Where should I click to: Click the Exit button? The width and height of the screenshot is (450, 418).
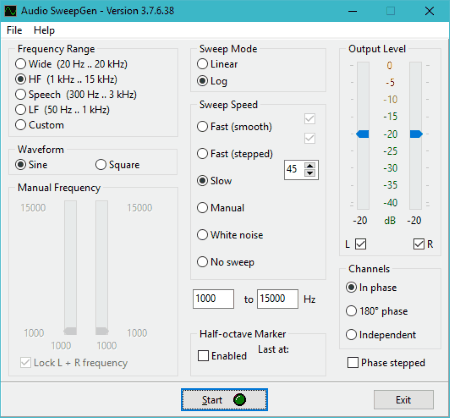404,400
